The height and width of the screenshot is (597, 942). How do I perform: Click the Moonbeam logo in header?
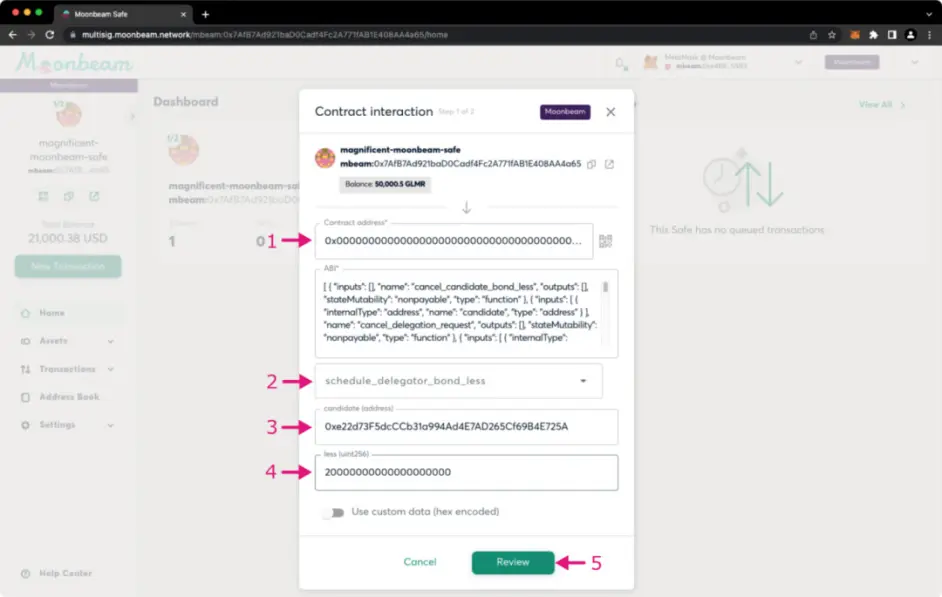pyautogui.click(x=74, y=62)
